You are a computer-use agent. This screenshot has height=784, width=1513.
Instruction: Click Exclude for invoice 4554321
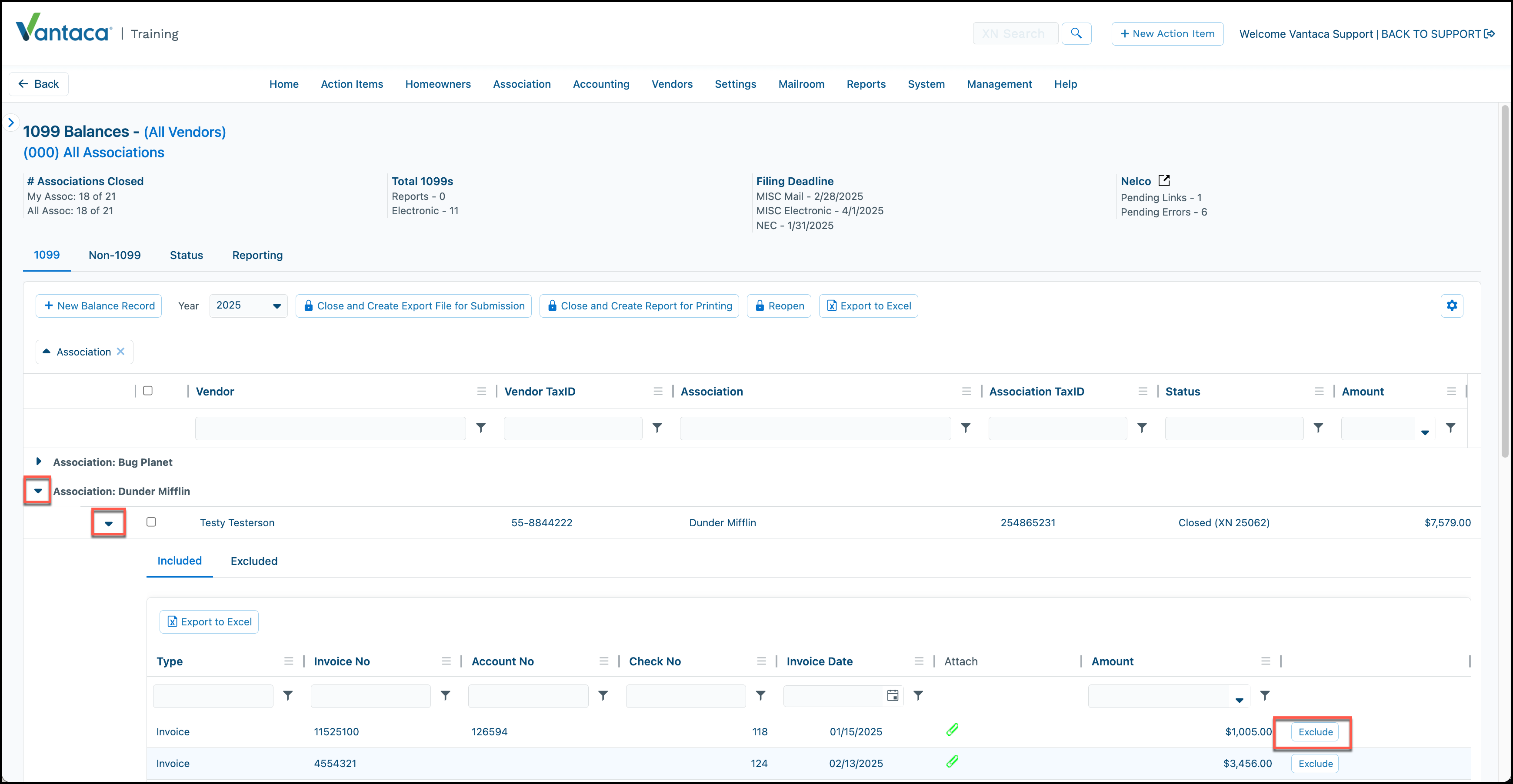[1315, 764]
